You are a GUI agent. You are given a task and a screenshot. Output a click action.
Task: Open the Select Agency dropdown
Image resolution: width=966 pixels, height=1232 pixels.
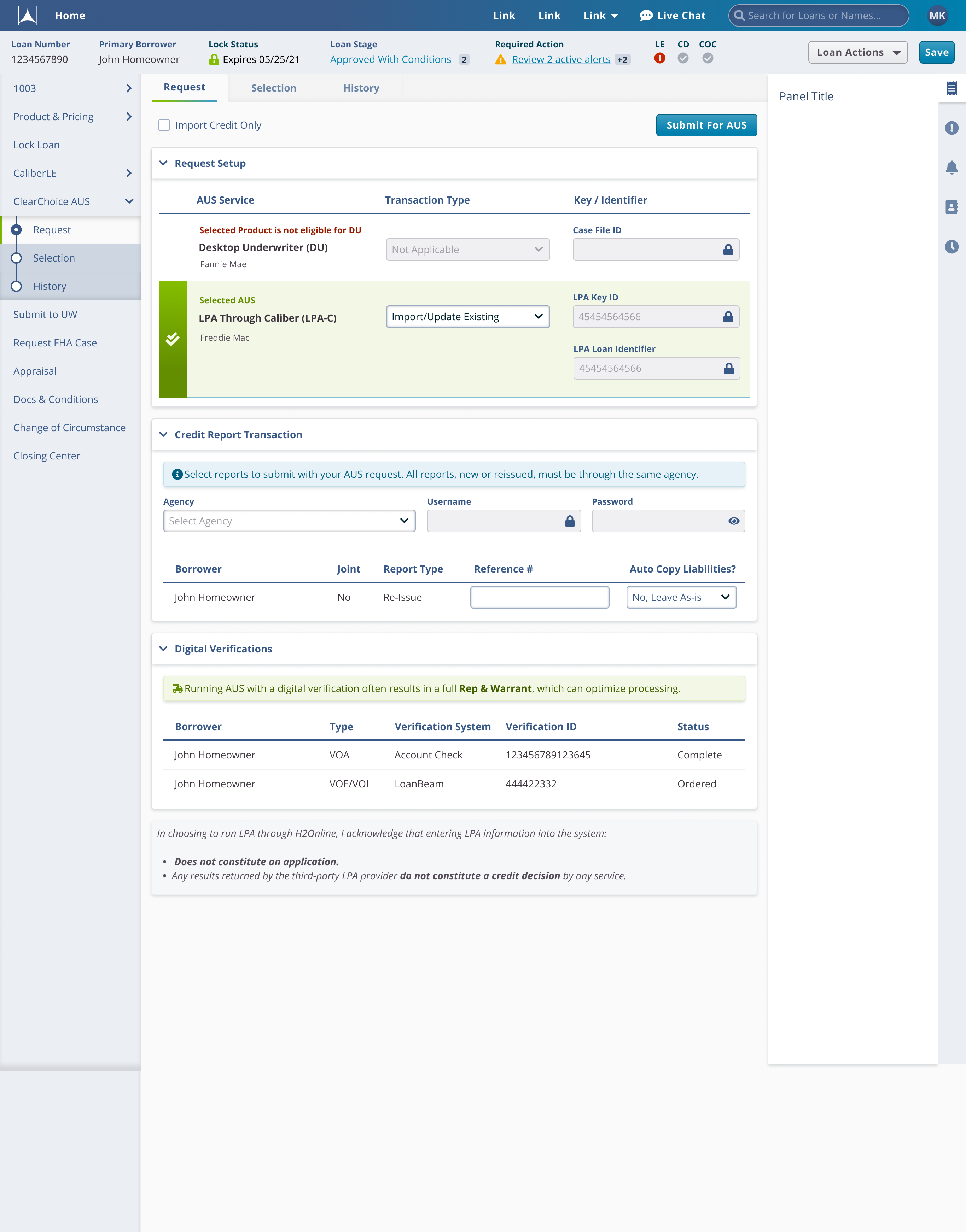coord(289,521)
